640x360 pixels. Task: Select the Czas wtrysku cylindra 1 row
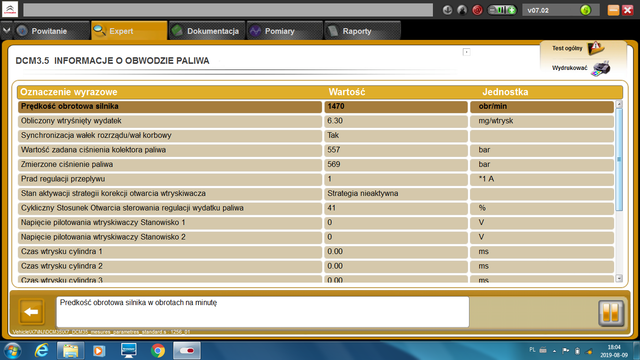click(316, 252)
